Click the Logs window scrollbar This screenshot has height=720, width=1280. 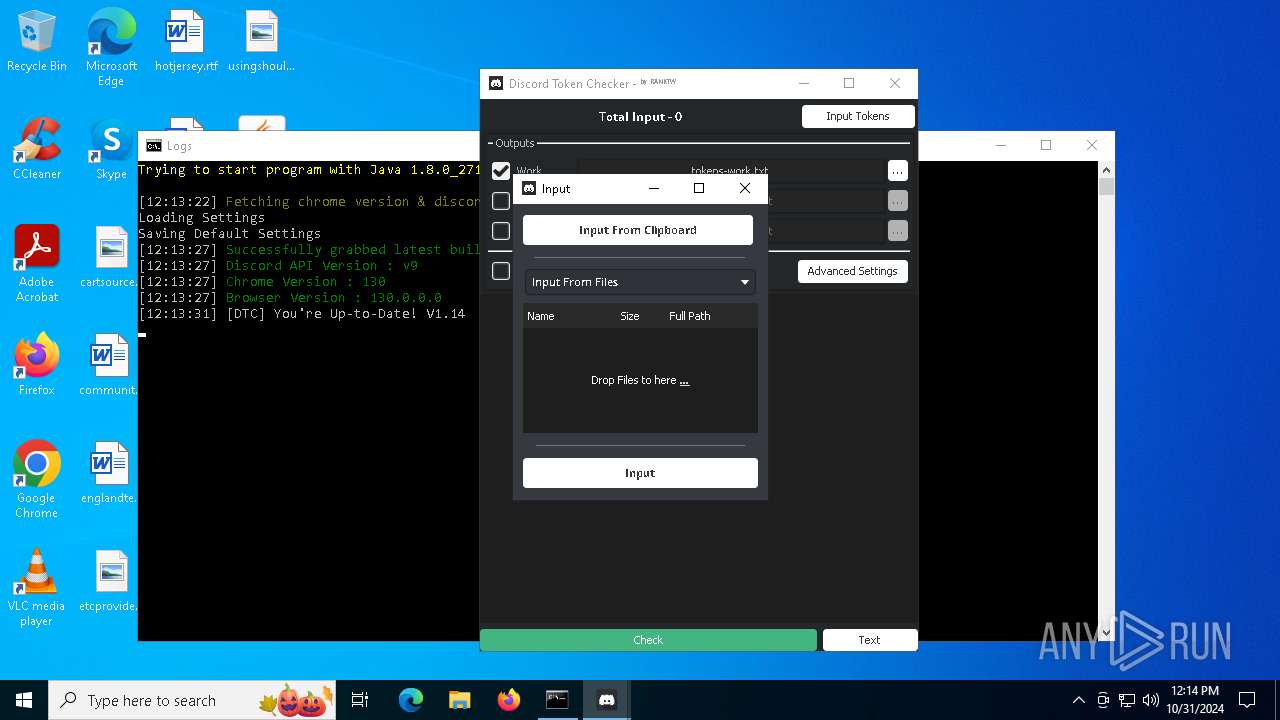pyautogui.click(x=1106, y=400)
